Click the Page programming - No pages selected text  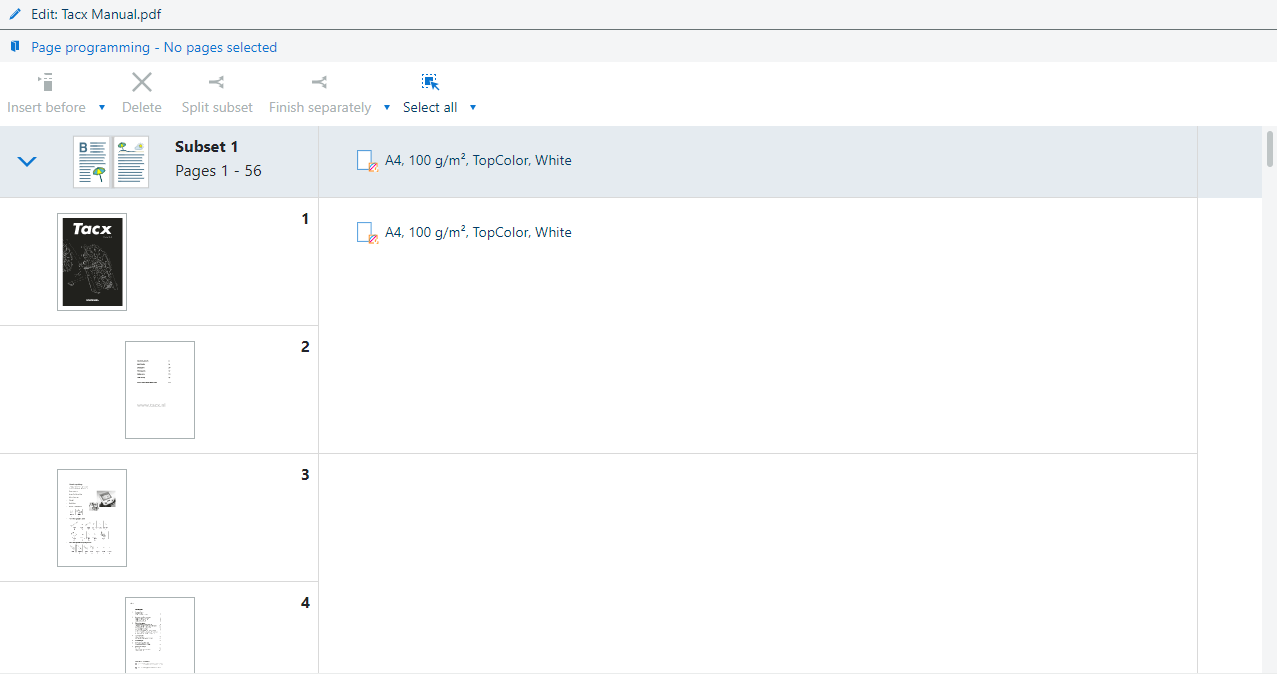point(154,47)
